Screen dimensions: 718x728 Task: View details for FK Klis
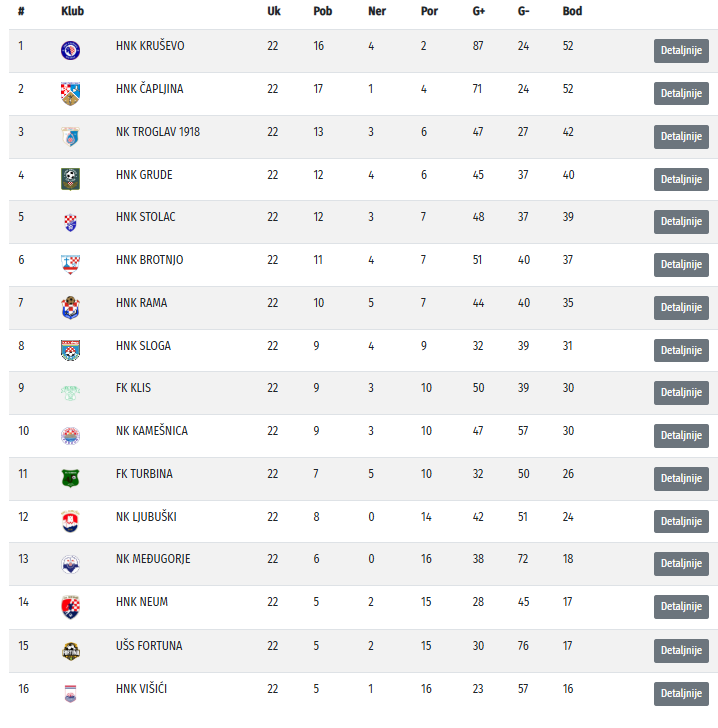coord(681,393)
